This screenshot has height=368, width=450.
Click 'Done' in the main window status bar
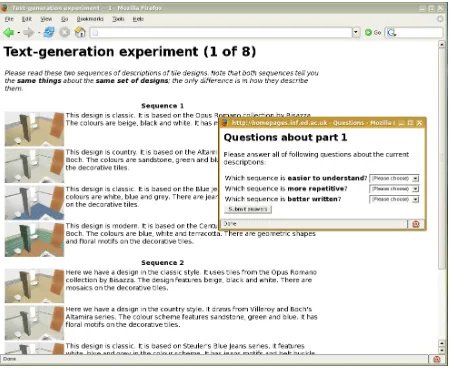pos(9,359)
